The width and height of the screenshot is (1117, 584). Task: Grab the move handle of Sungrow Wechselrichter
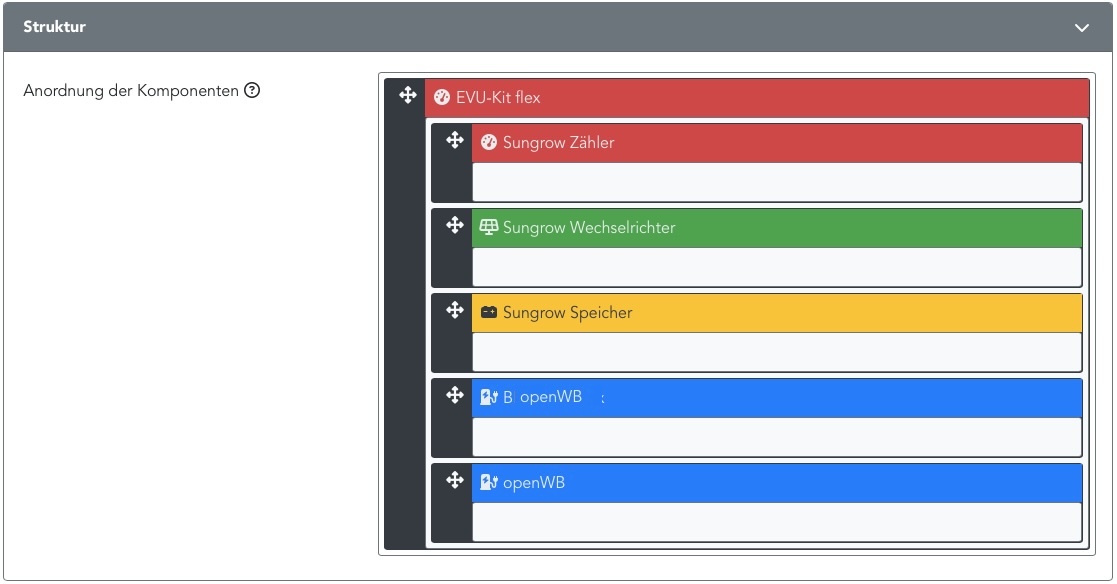(x=454, y=226)
